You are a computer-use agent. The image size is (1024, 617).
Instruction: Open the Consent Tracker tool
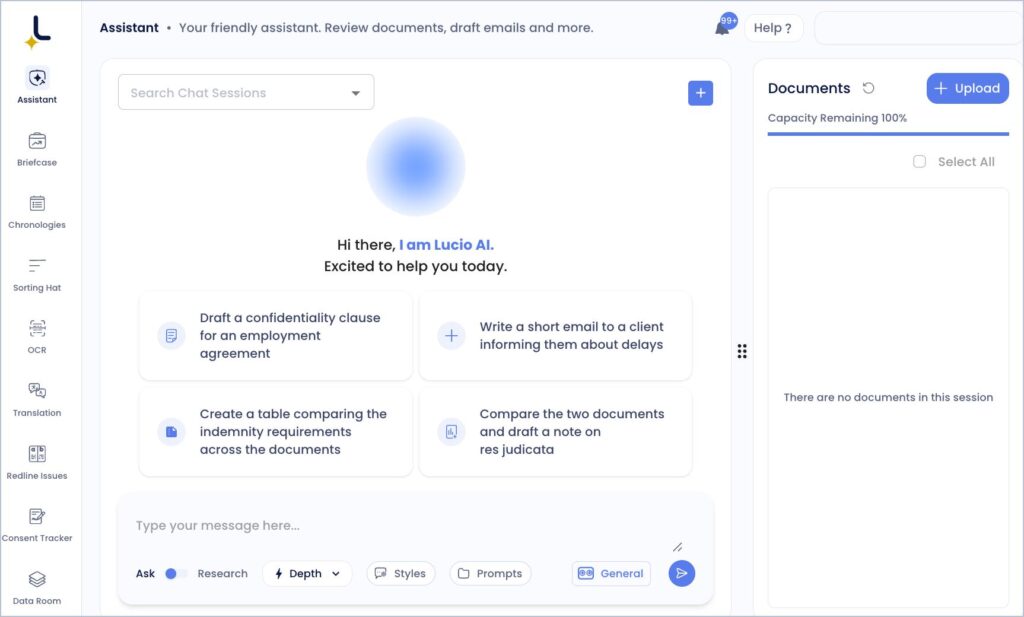pos(37,525)
